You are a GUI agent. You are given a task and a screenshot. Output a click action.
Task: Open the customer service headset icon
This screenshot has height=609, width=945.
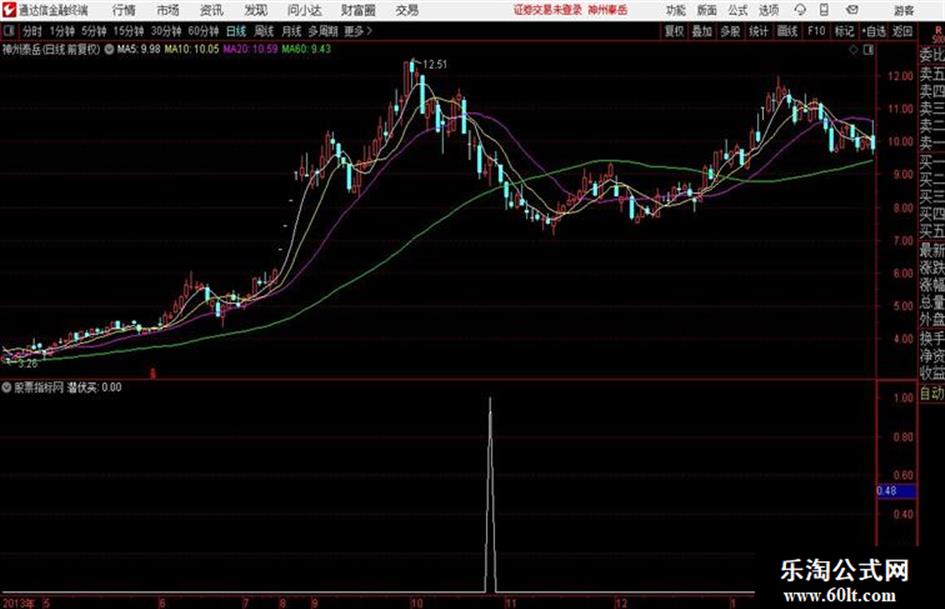pos(800,10)
